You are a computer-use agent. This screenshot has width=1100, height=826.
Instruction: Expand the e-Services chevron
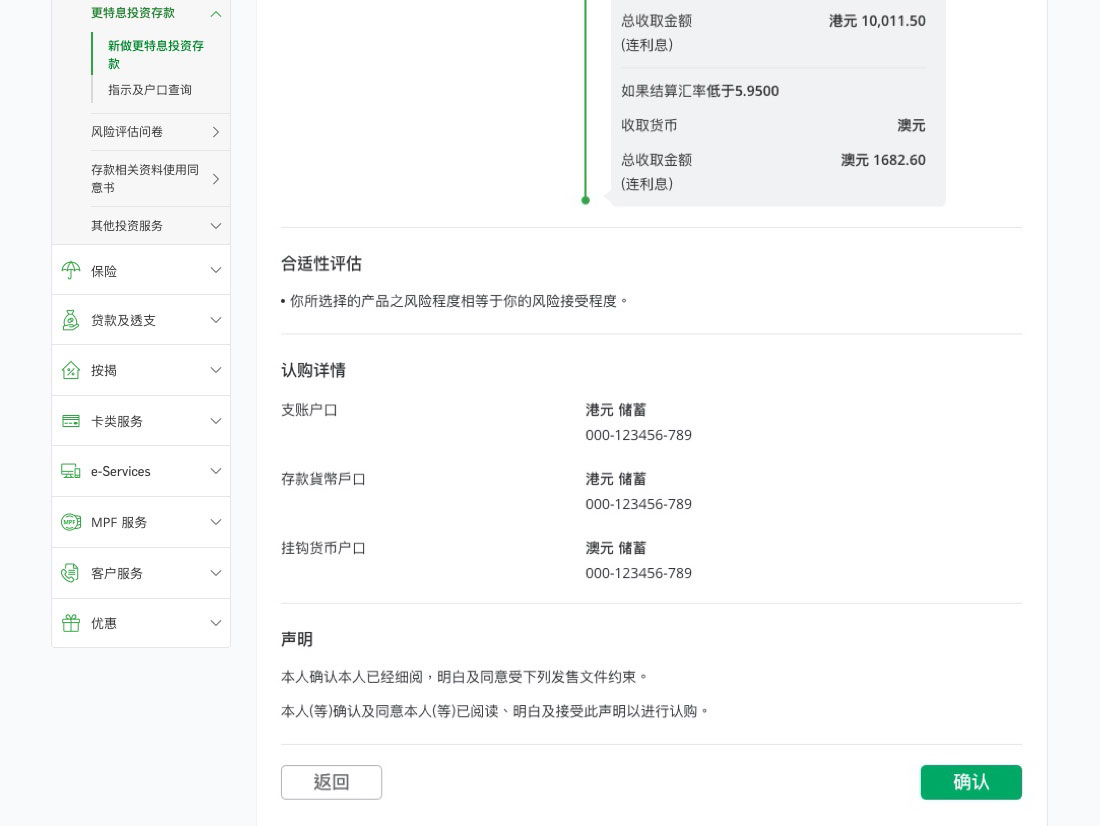(x=216, y=471)
